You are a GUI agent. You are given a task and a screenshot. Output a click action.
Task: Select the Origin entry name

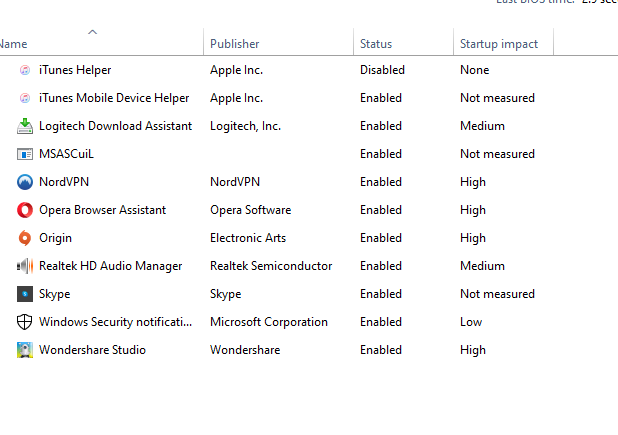(55, 238)
